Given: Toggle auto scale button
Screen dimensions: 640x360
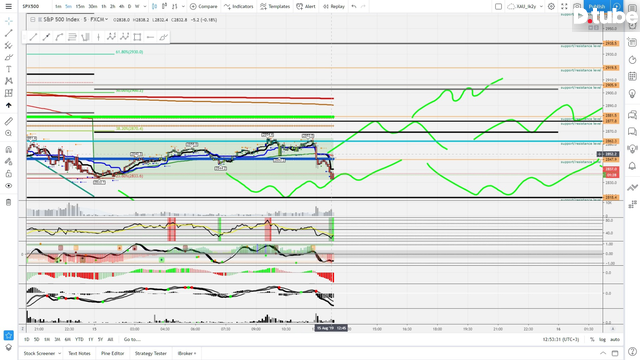Looking at the screenshot, I should pyautogui.click(x=615, y=340).
